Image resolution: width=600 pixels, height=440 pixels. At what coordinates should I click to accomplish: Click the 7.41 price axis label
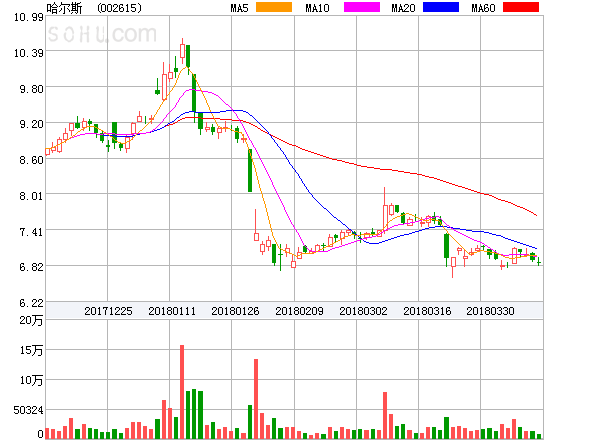pos(31,232)
